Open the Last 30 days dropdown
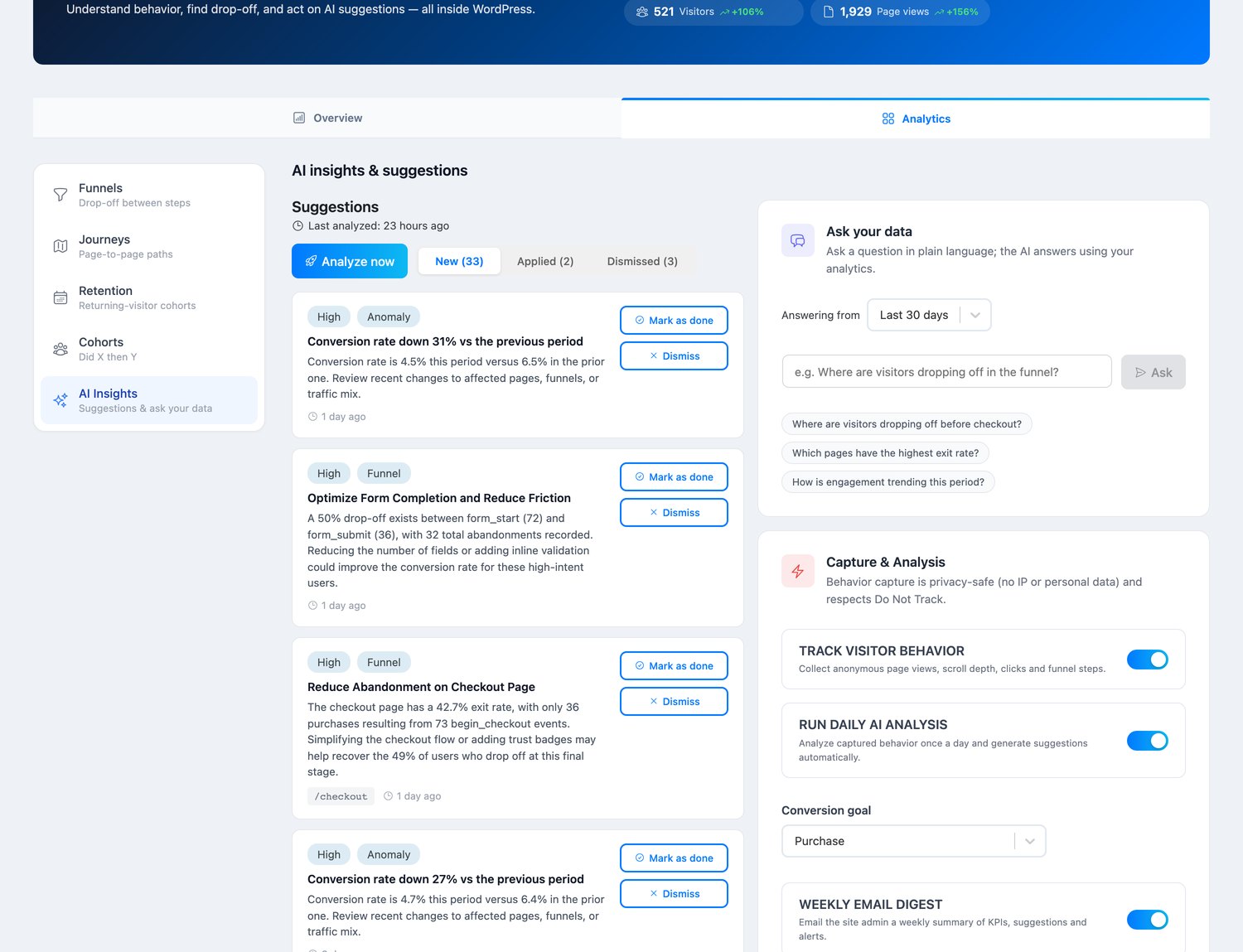 [x=929, y=315]
